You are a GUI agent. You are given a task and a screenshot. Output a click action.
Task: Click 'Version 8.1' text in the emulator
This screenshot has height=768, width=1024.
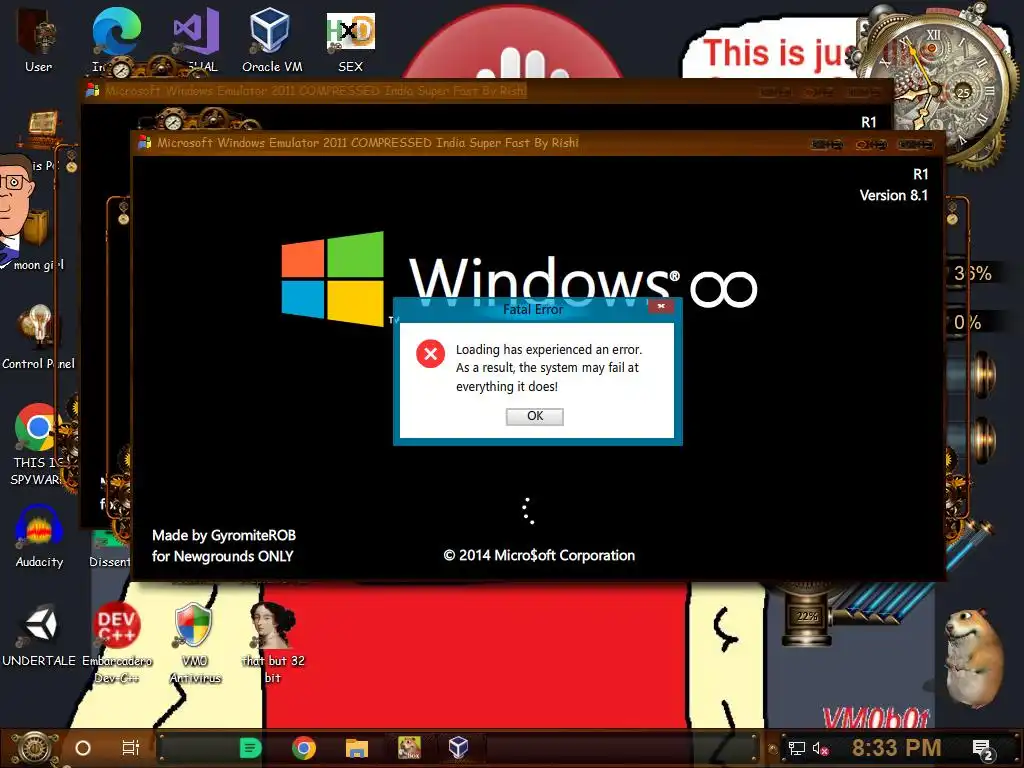pyautogui.click(x=893, y=195)
